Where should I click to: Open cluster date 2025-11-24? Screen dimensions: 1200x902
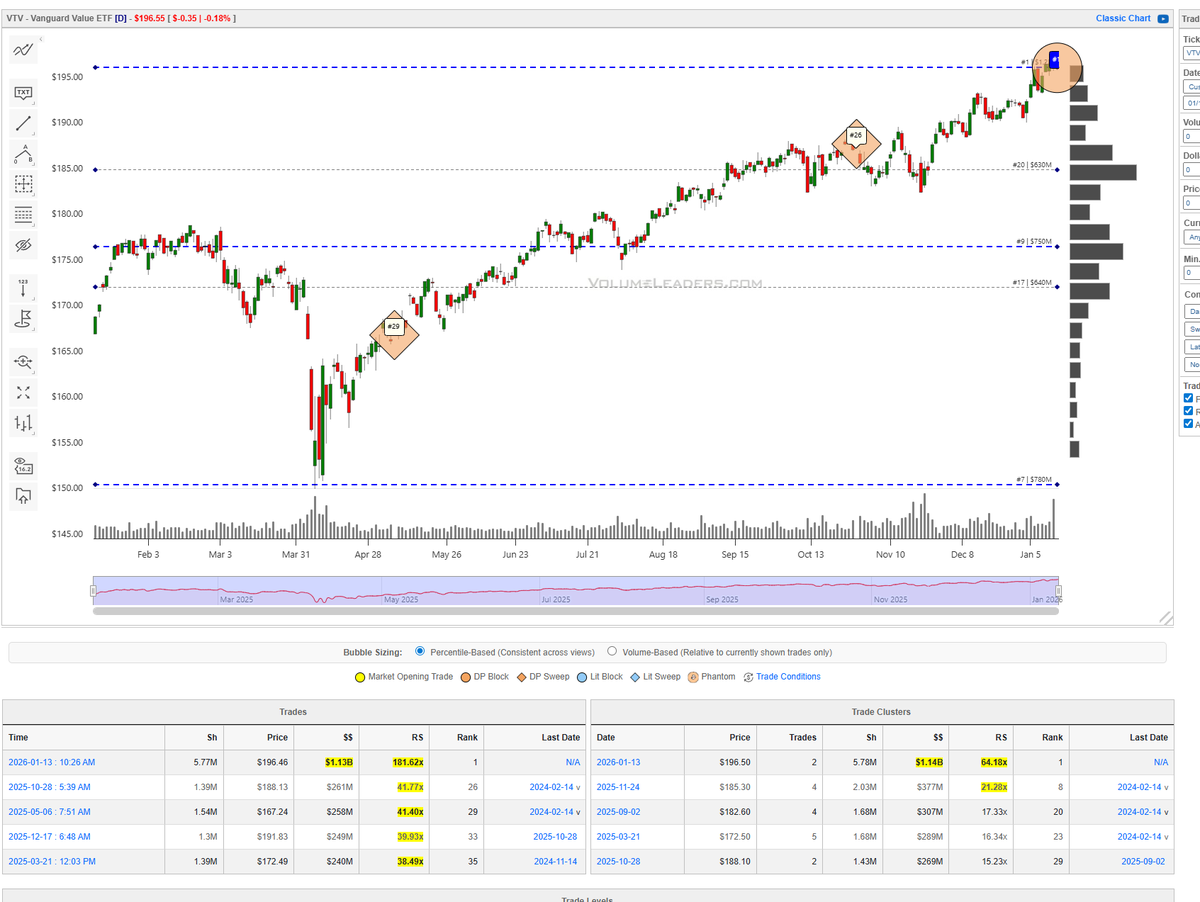(x=618, y=787)
